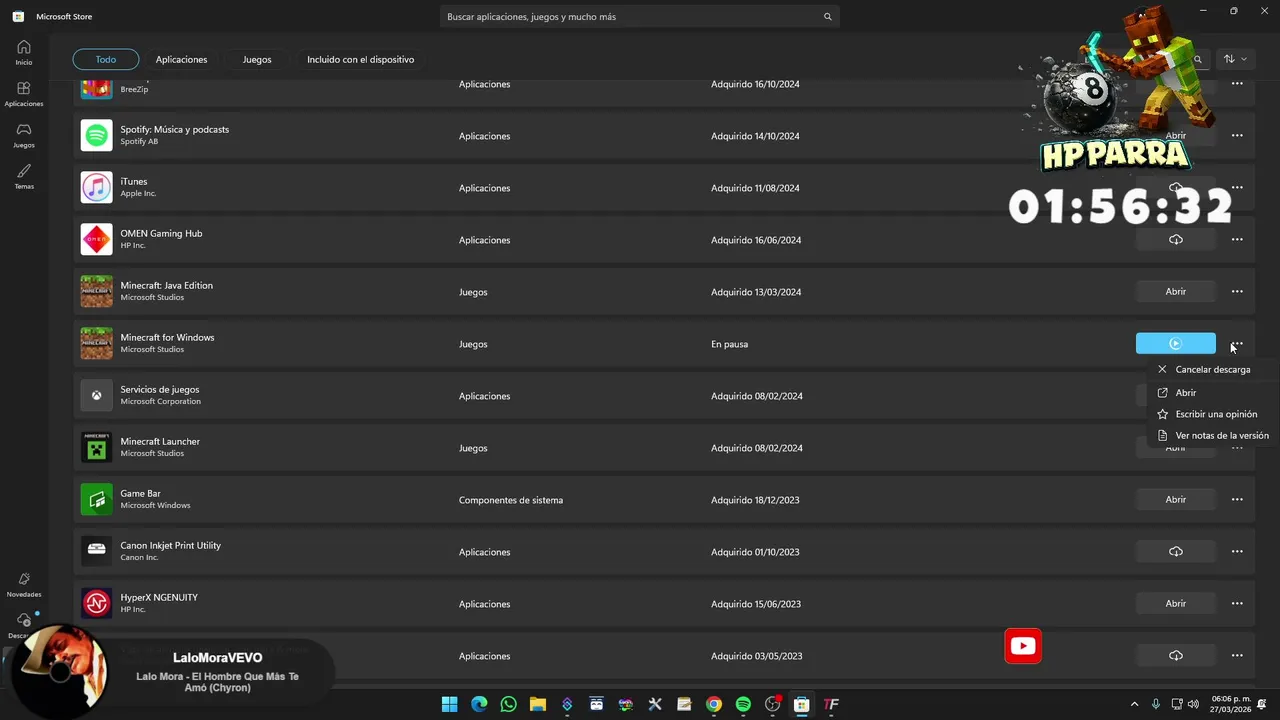Viewport: 1280px width, 720px height.
Task: Open more options for HyperX NGENUITY
Action: [x=1237, y=604]
